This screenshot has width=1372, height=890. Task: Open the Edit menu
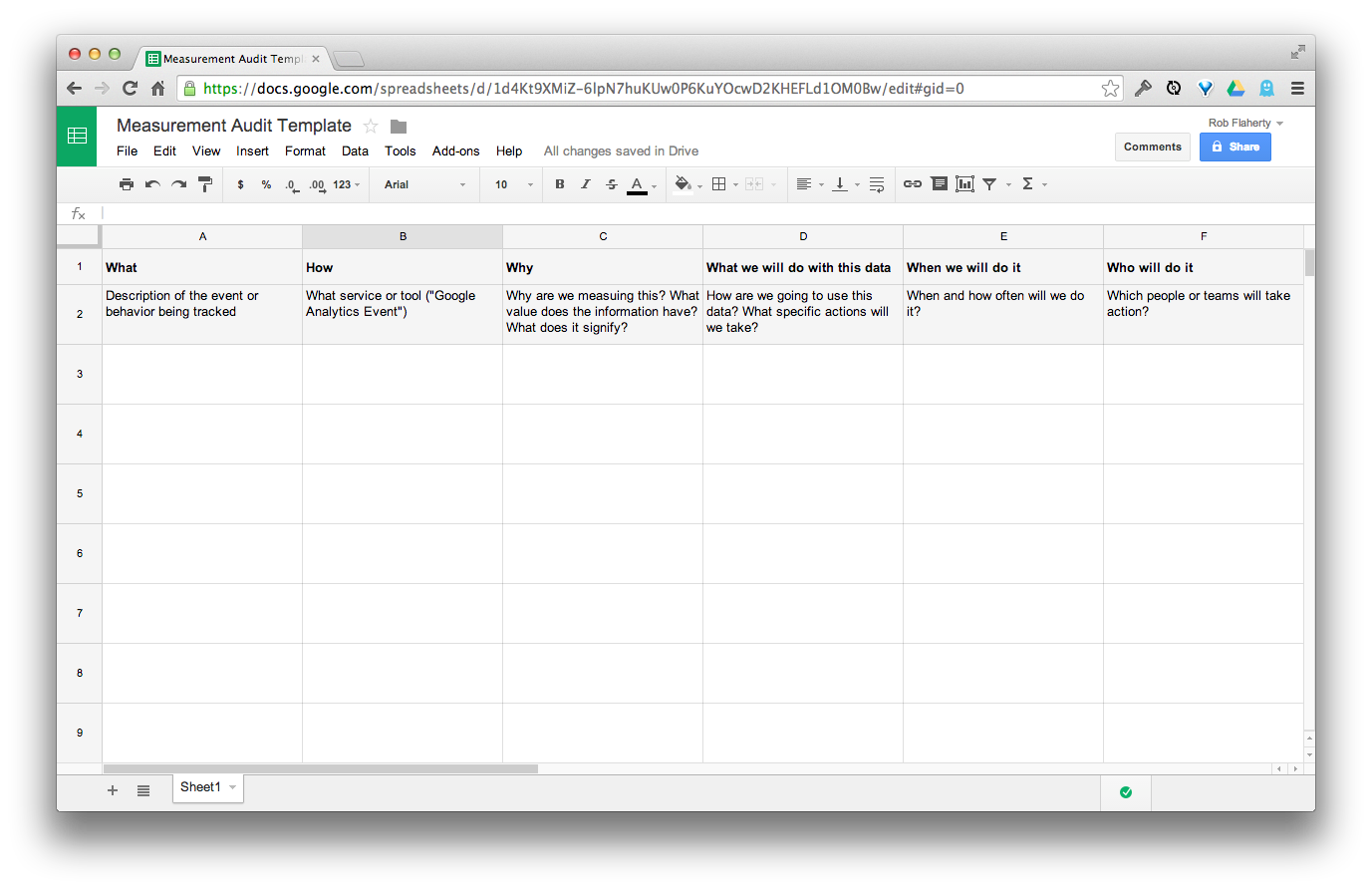click(164, 151)
